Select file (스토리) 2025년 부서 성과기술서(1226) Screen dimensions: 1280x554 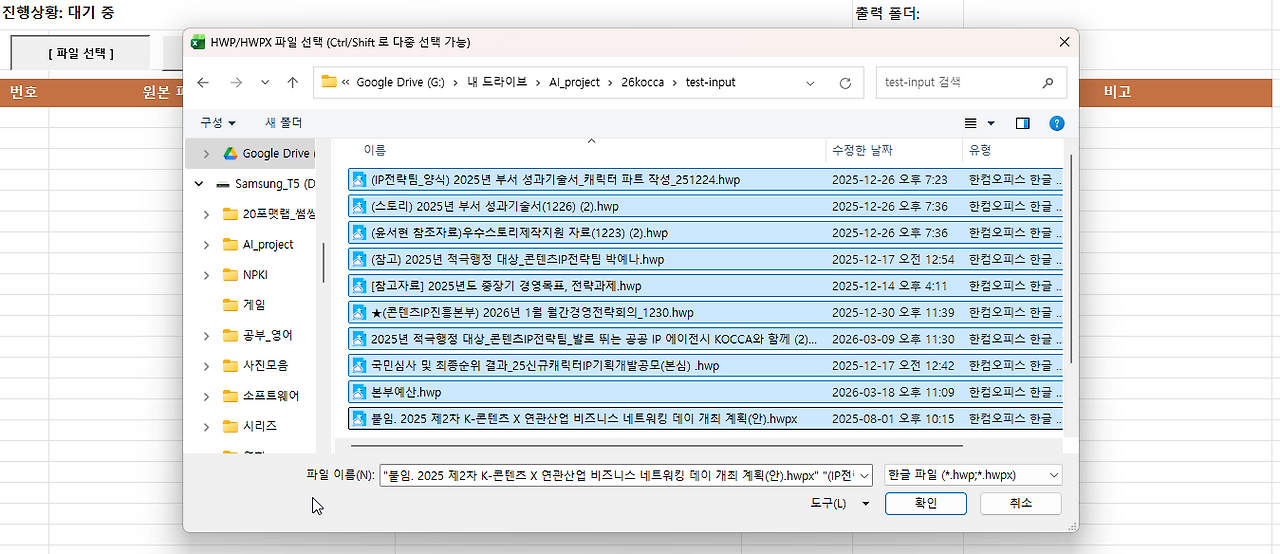pos(706,206)
